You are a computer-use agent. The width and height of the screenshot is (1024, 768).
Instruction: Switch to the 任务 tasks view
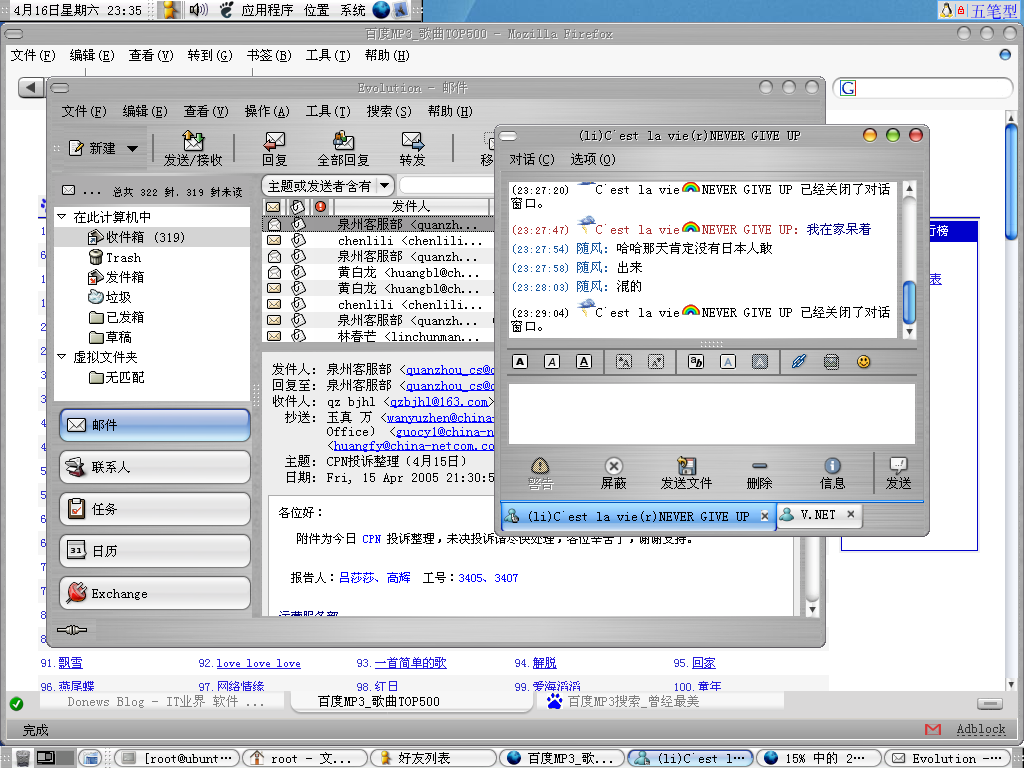pos(155,509)
